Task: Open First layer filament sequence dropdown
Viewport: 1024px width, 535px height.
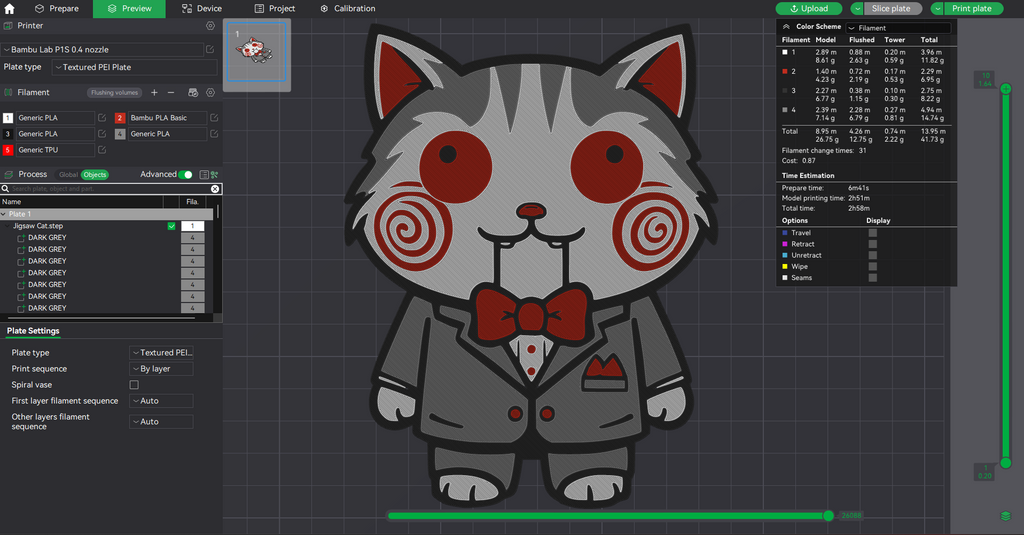Action: point(161,401)
